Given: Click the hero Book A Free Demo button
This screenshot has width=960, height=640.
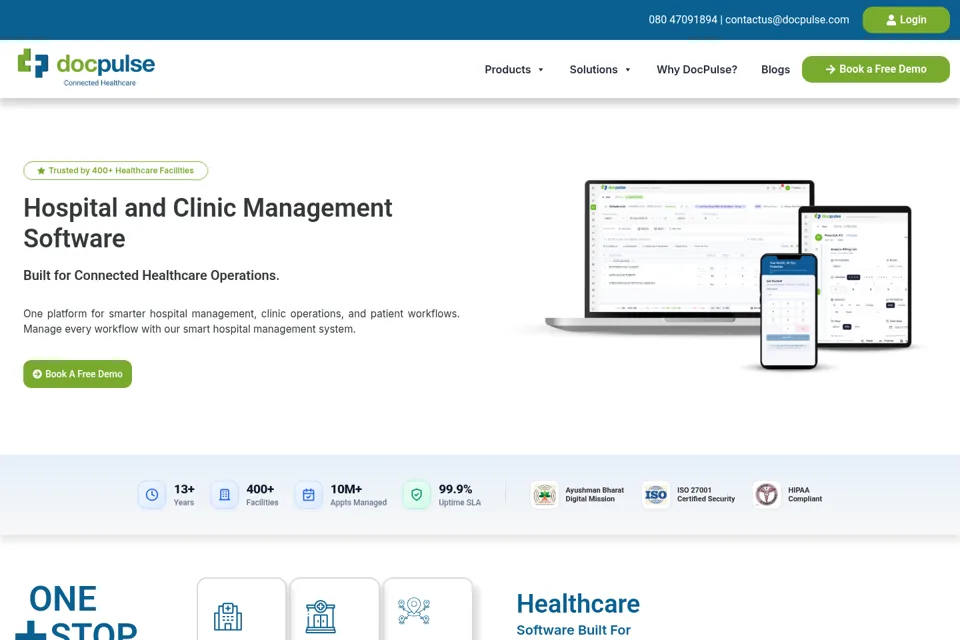Looking at the screenshot, I should click(x=78, y=374).
